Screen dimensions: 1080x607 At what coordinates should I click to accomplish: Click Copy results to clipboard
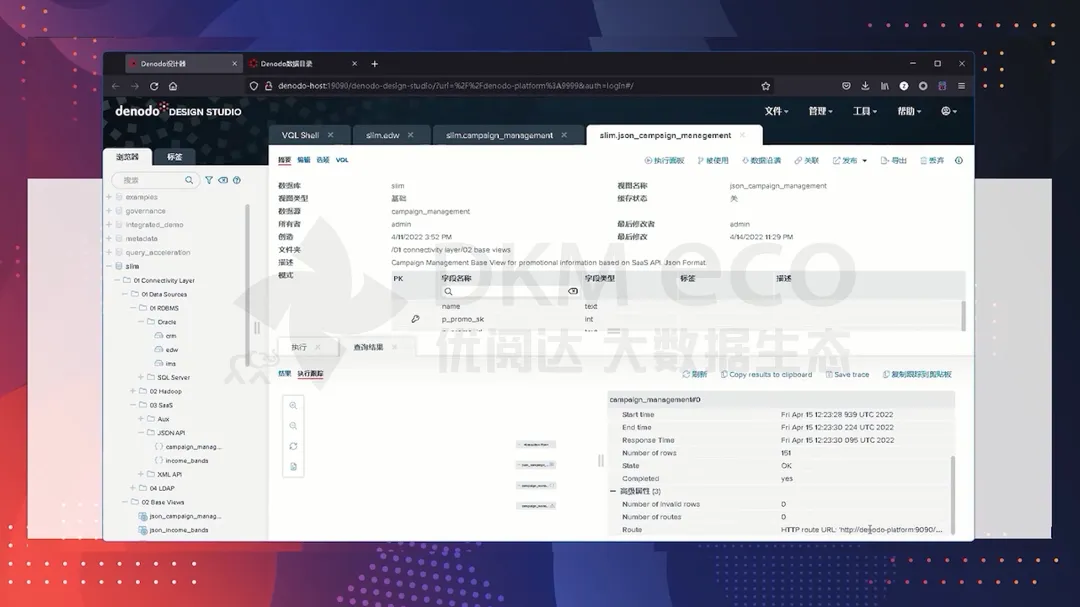click(x=765, y=374)
